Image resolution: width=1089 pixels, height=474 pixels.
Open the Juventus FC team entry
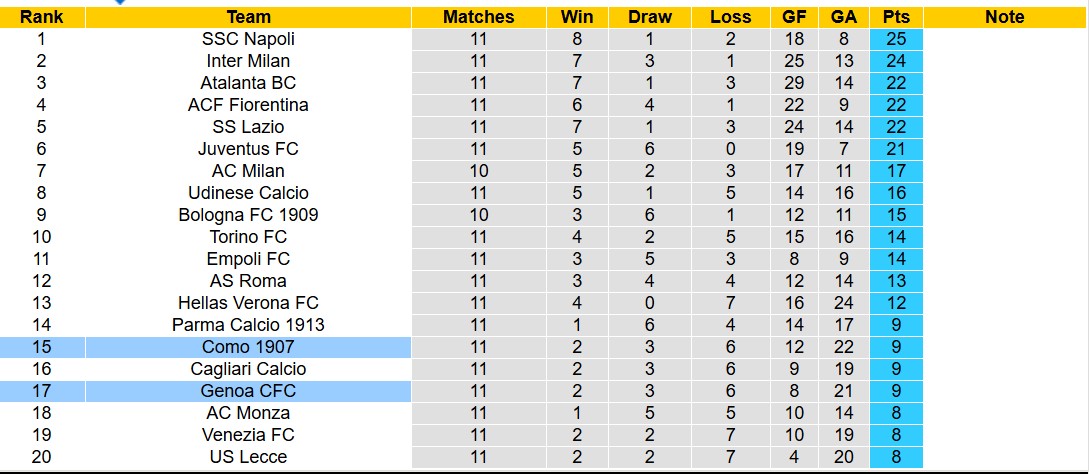click(x=248, y=149)
